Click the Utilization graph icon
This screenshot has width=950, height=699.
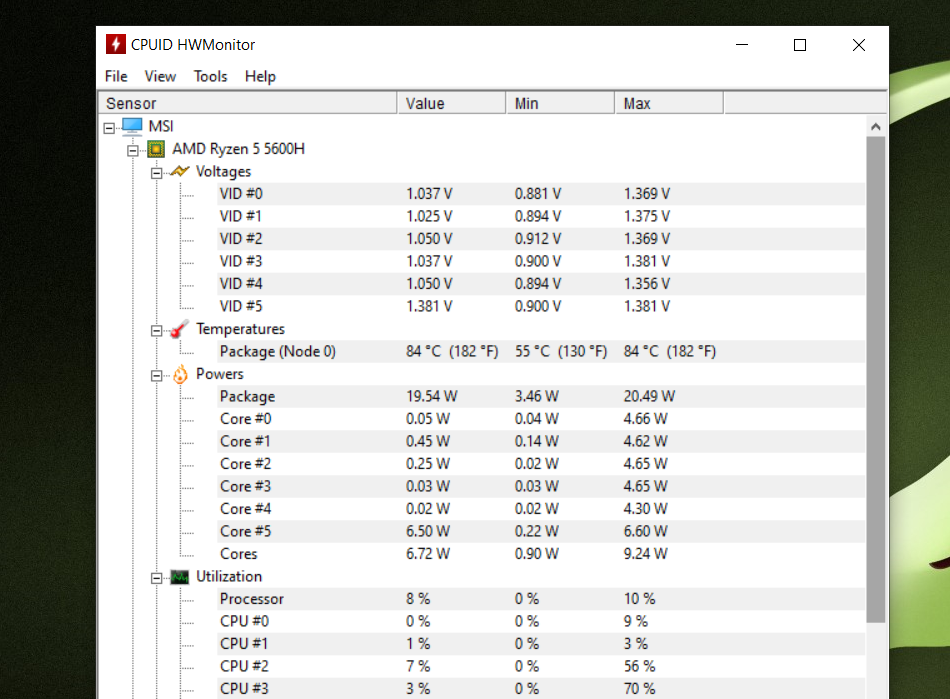[x=179, y=577]
